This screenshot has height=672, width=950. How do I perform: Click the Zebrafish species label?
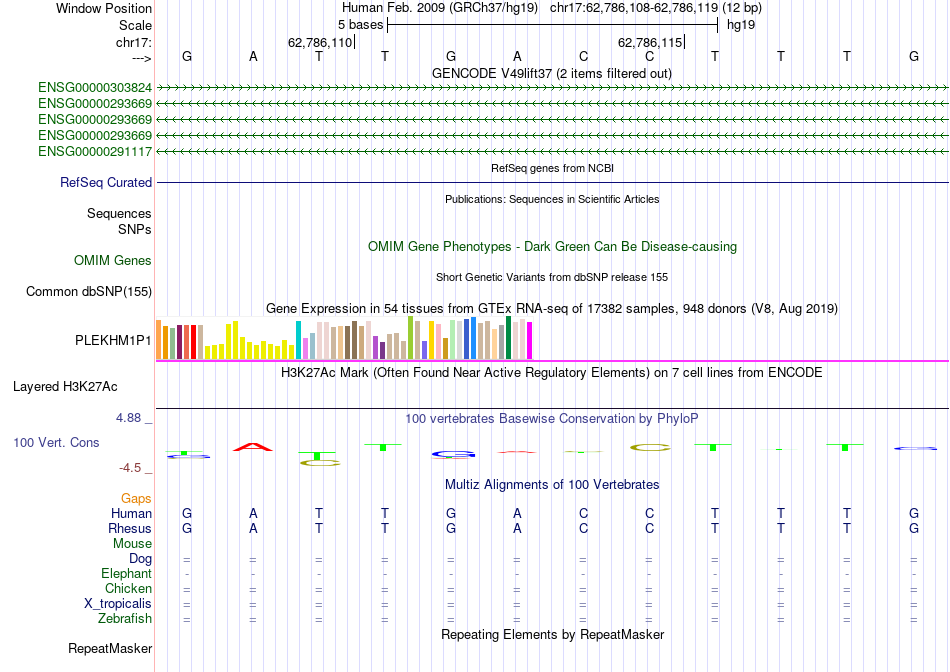125,619
